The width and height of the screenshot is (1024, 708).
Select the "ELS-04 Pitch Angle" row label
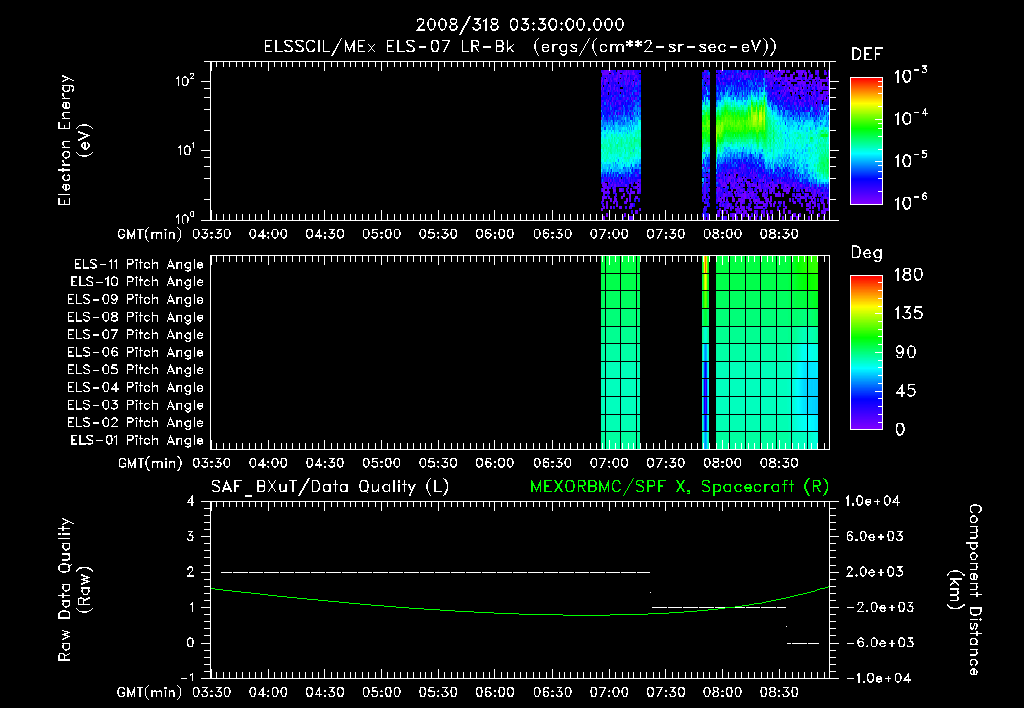[x=136, y=388]
